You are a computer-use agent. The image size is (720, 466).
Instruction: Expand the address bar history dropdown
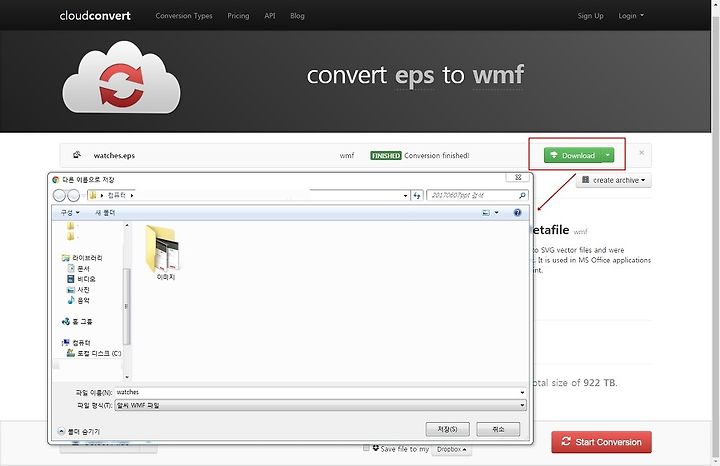click(x=405, y=196)
